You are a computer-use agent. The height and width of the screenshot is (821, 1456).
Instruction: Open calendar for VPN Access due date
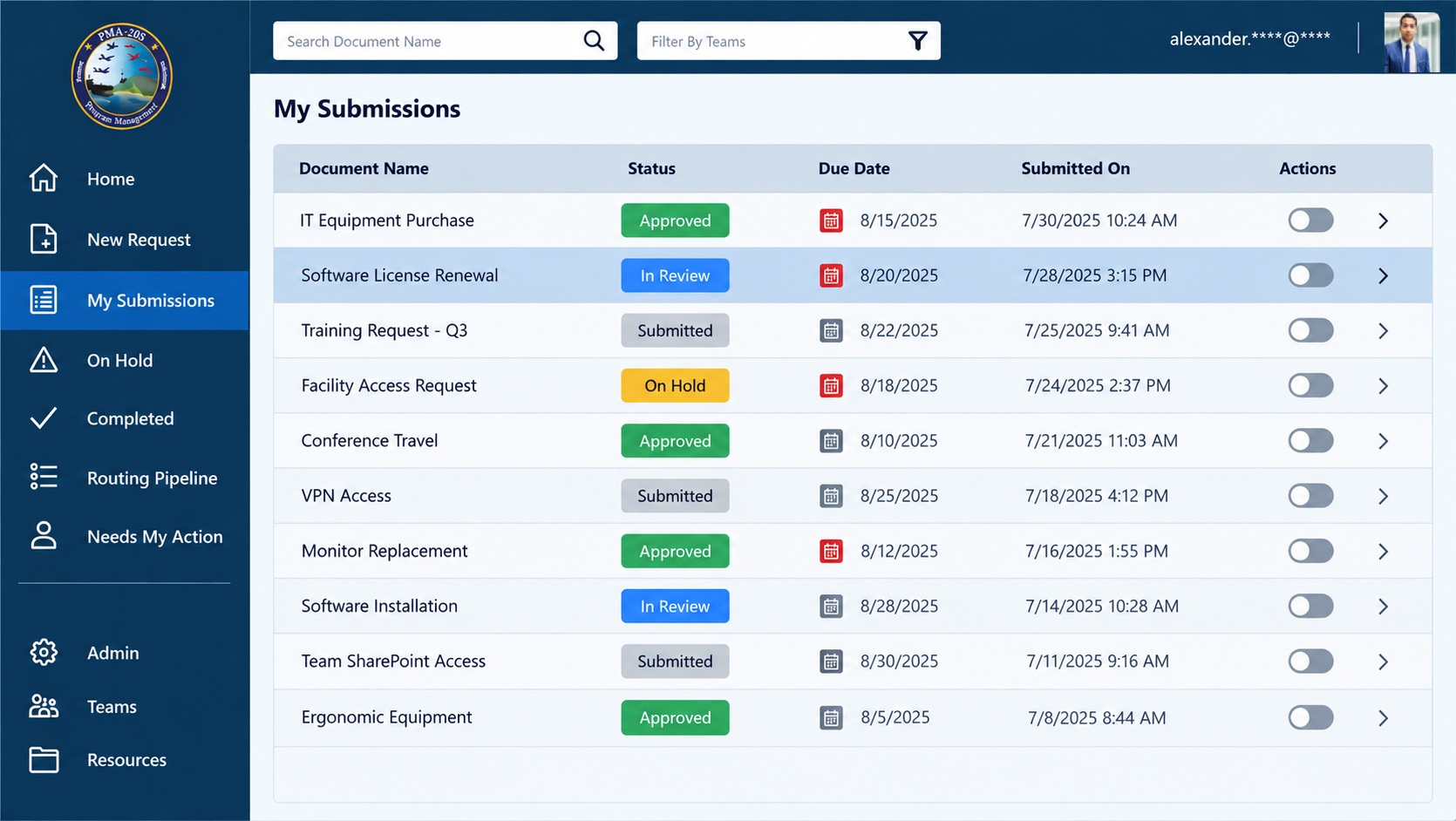(x=831, y=496)
